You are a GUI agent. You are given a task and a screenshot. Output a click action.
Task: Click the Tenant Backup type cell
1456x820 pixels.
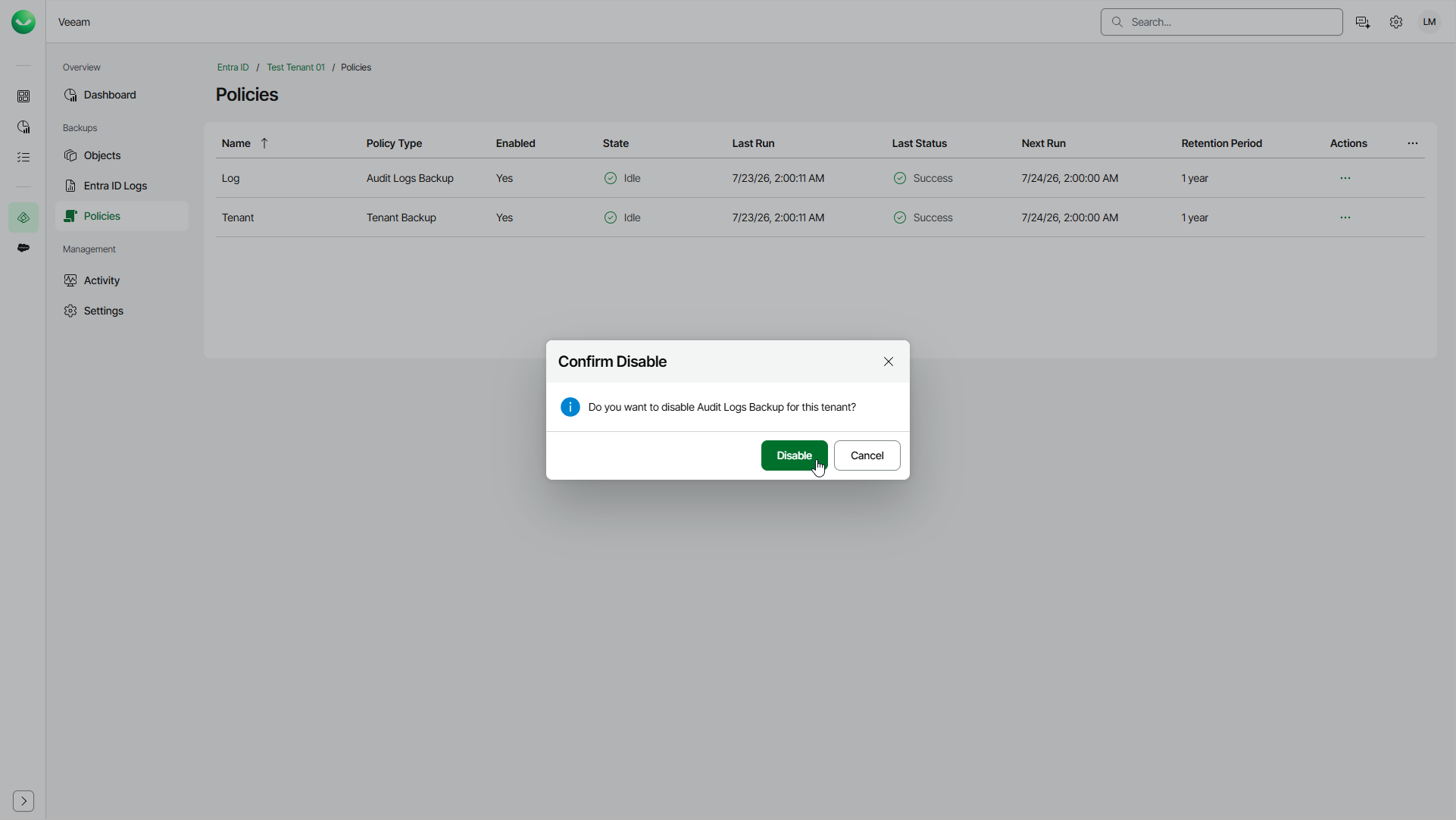tap(401, 218)
